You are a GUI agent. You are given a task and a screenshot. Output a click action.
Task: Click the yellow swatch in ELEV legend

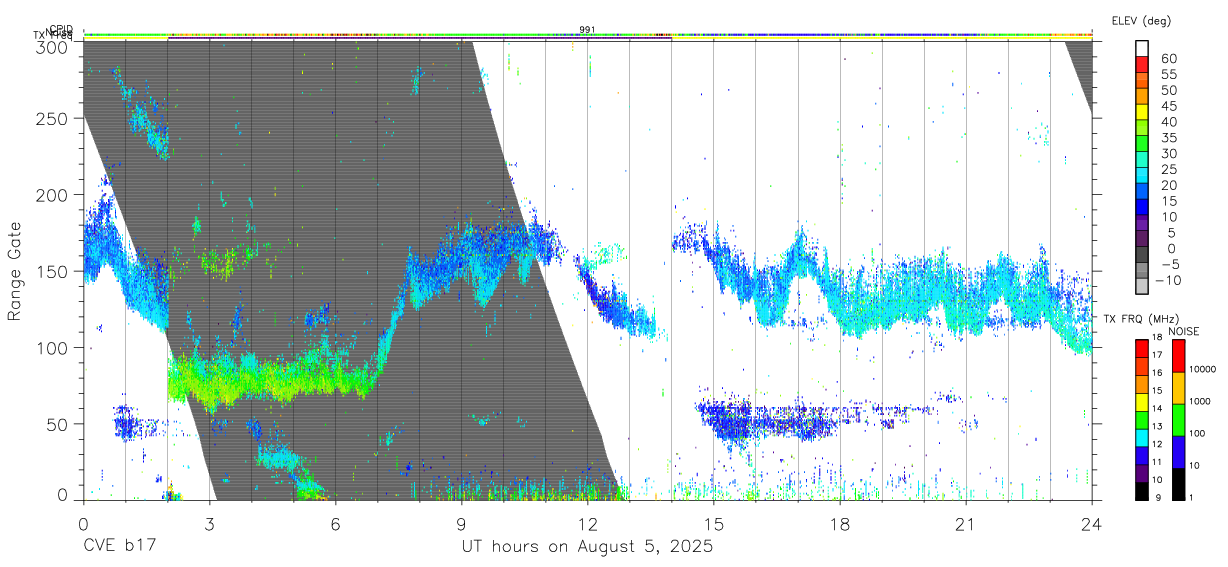tap(1143, 113)
